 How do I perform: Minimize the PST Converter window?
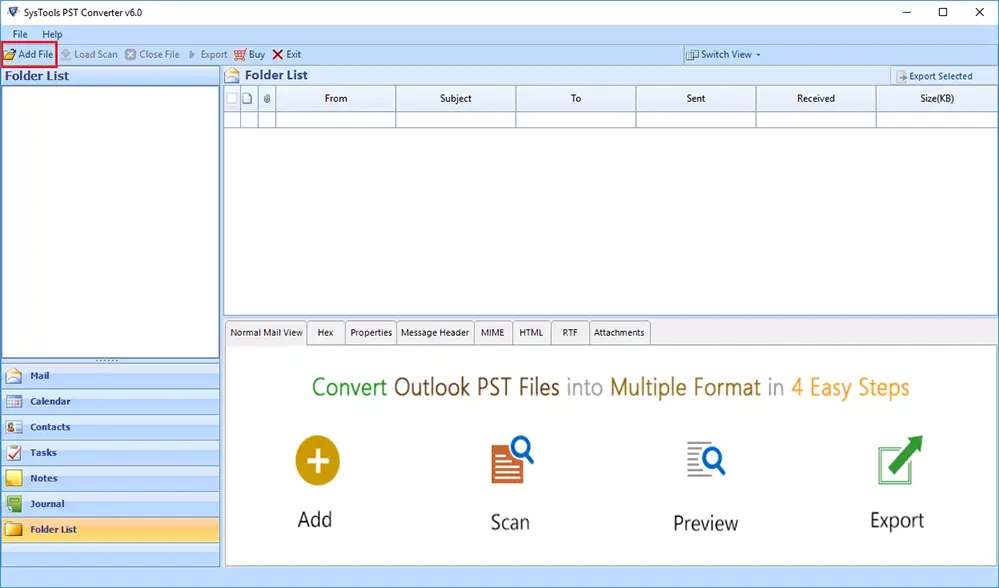point(907,12)
